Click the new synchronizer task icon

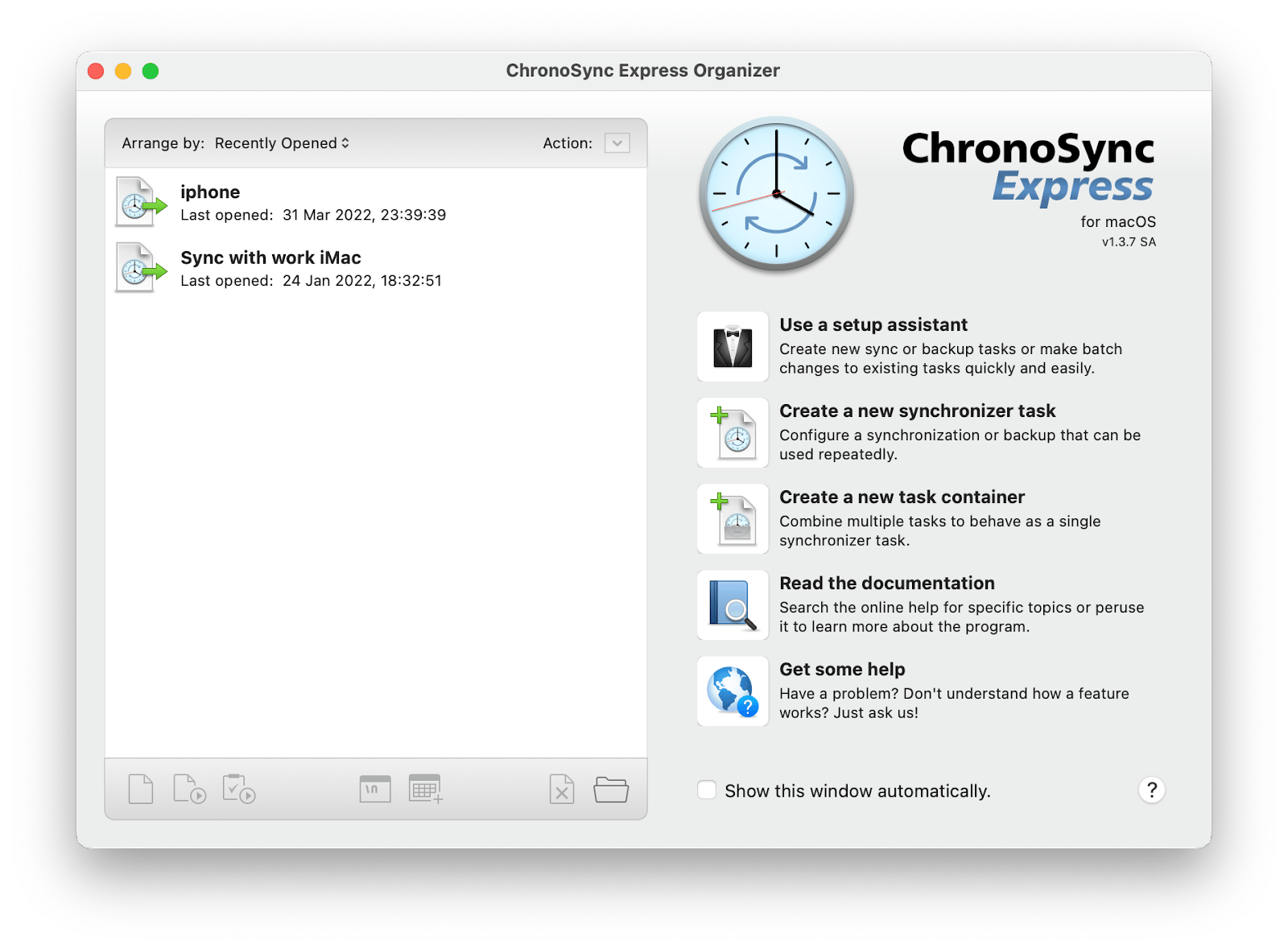click(x=733, y=433)
